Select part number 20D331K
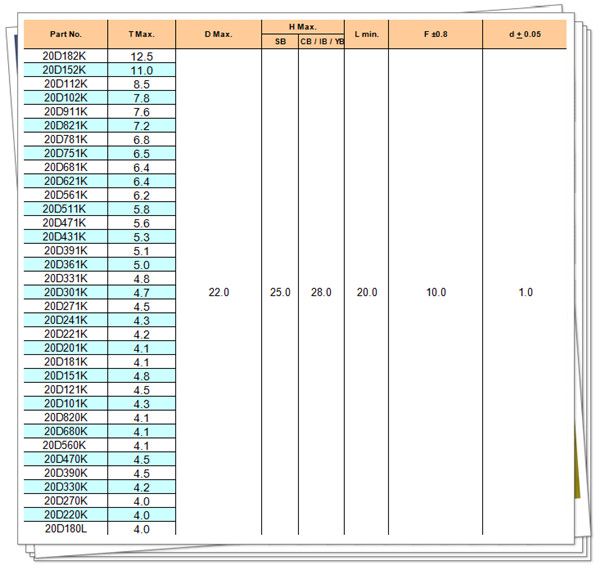 pos(66,278)
